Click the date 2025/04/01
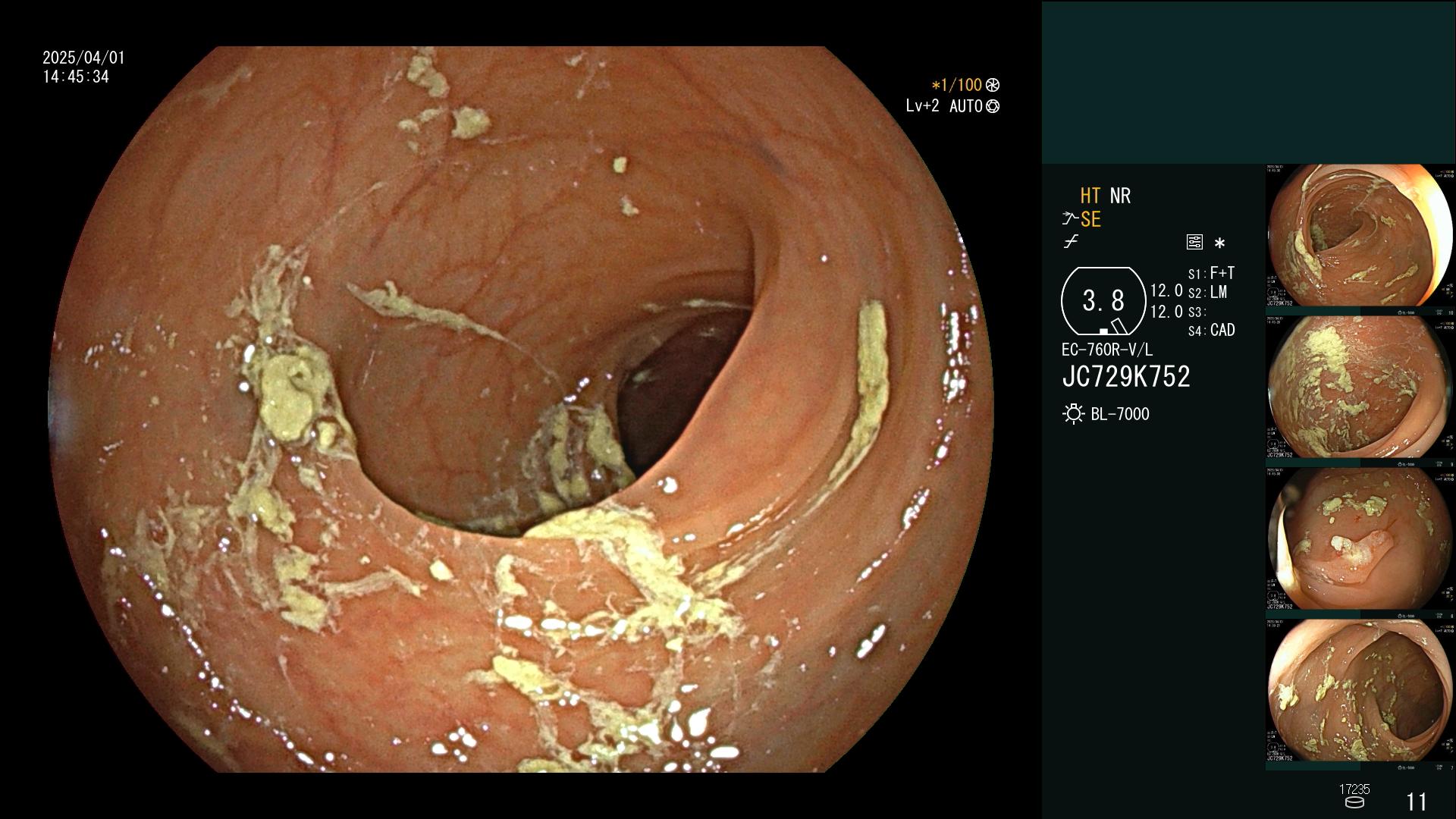1456x819 pixels. pyautogui.click(x=83, y=58)
